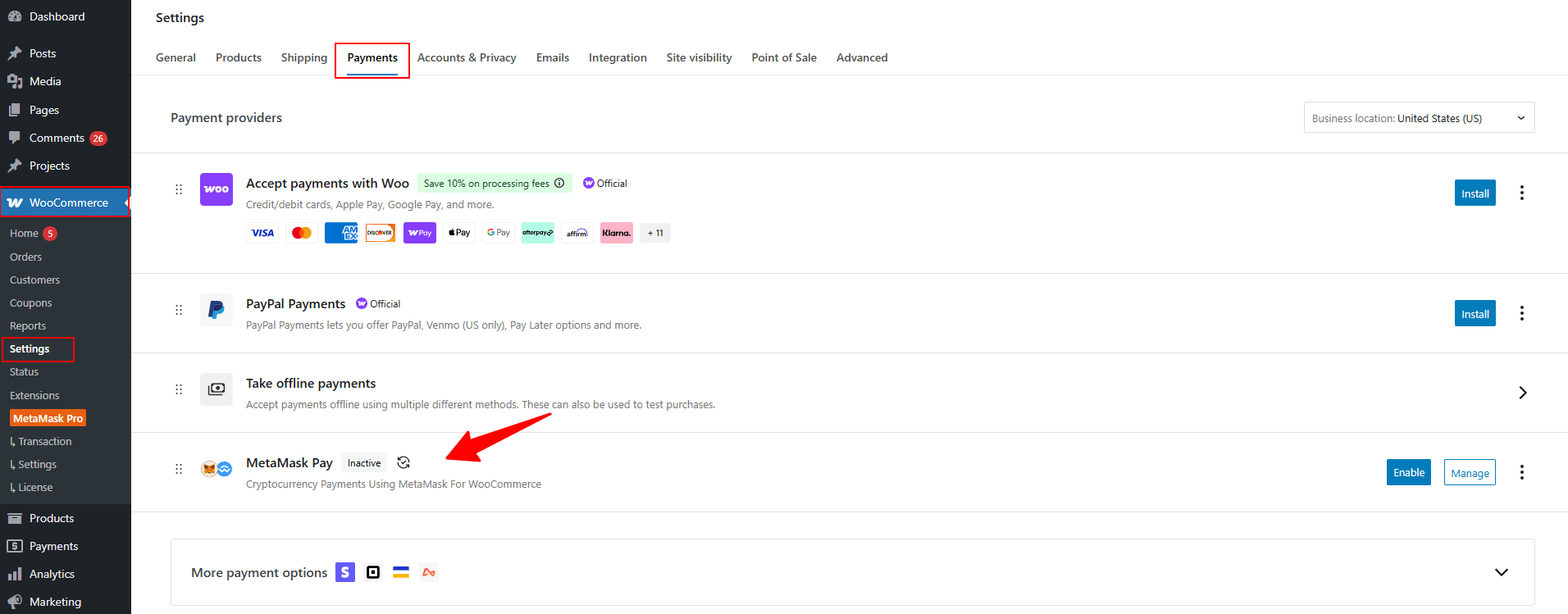1568x614 pixels.
Task: Click the Marketing megaphone icon
Action: (15, 602)
